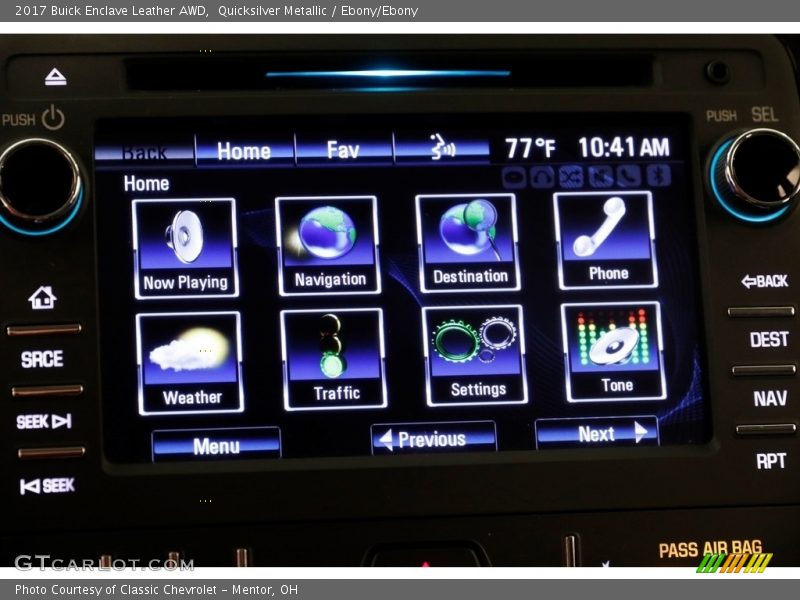Open the Phone tile
This screenshot has height=600, width=800.
606,240
